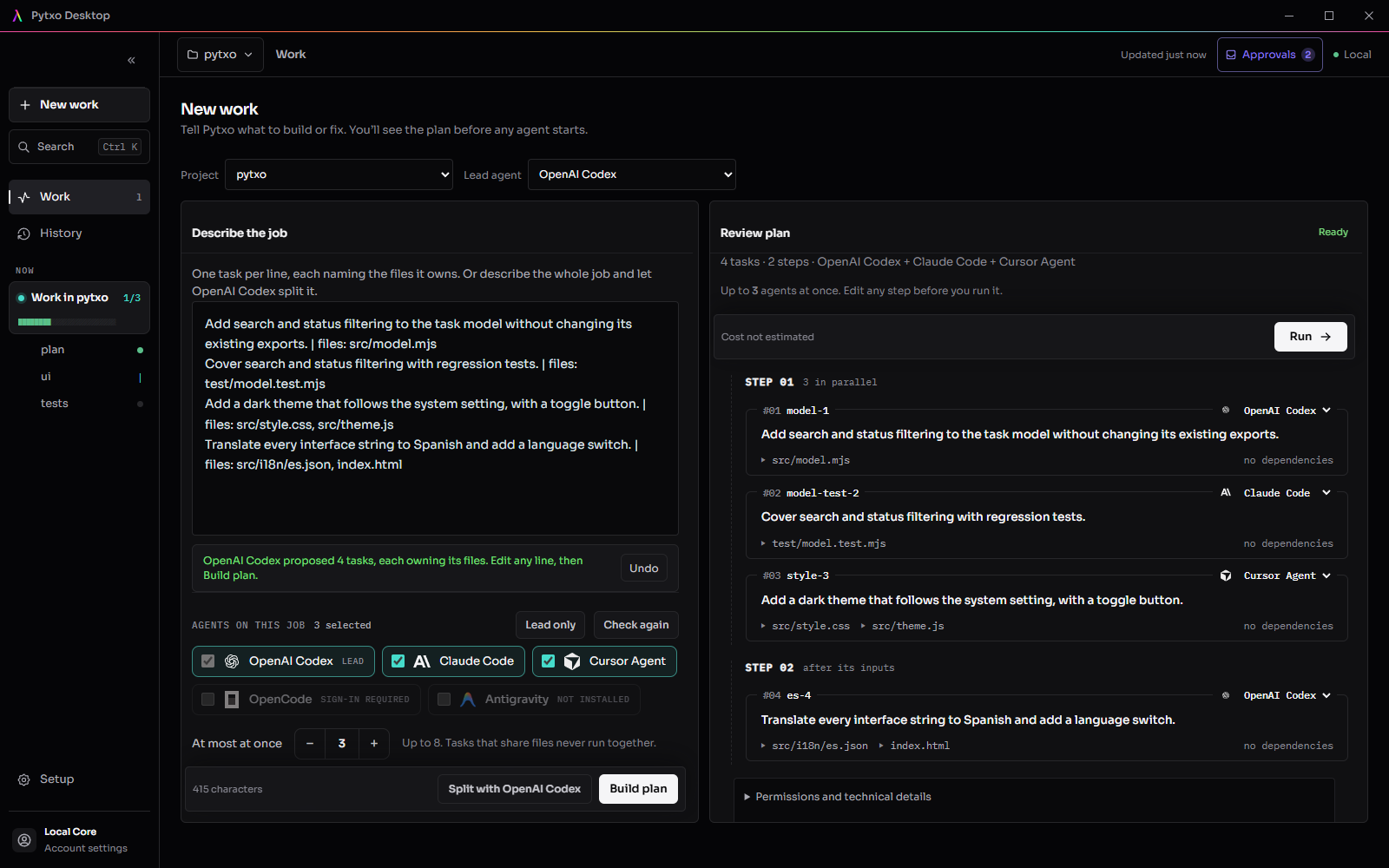Viewport: 1389px width, 868px height.
Task: Click the Run button
Action: click(x=1310, y=337)
